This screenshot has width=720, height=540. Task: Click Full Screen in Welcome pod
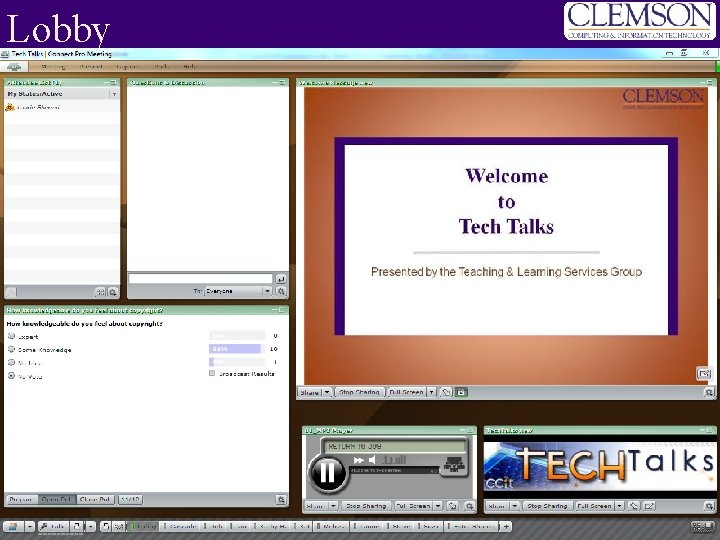coord(406,392)
